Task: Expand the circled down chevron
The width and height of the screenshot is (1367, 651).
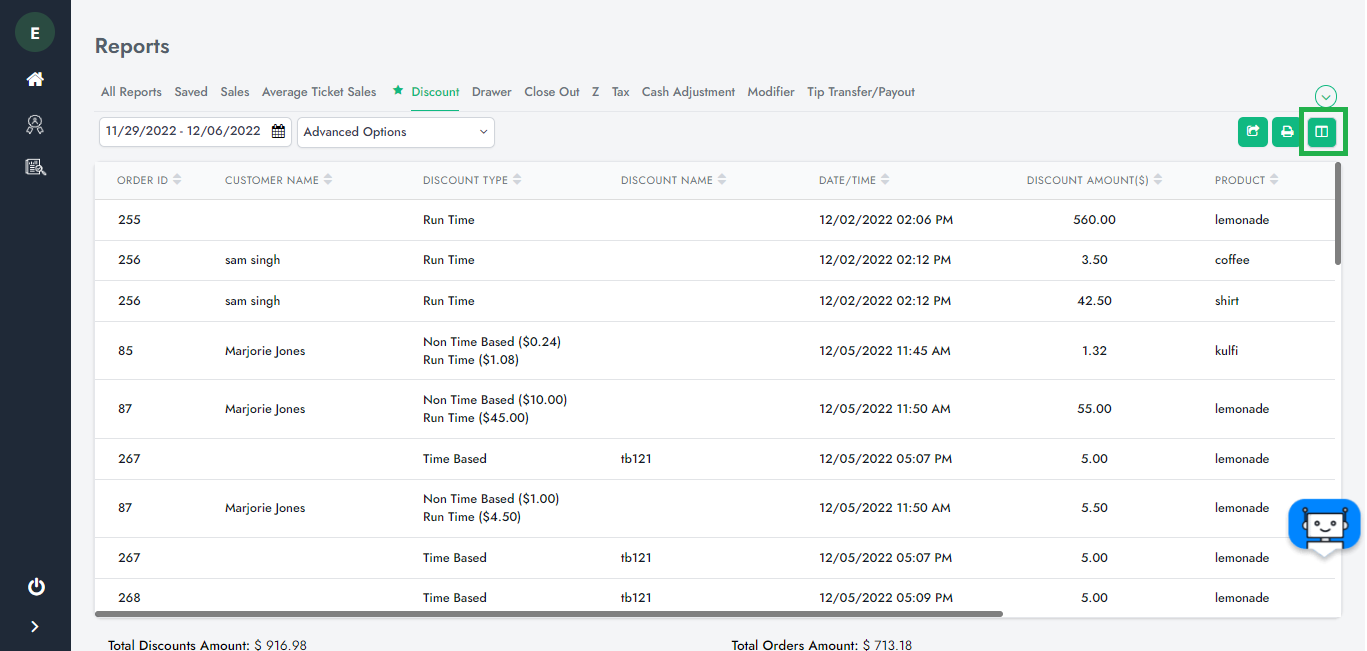Action: pos(1326,96)
